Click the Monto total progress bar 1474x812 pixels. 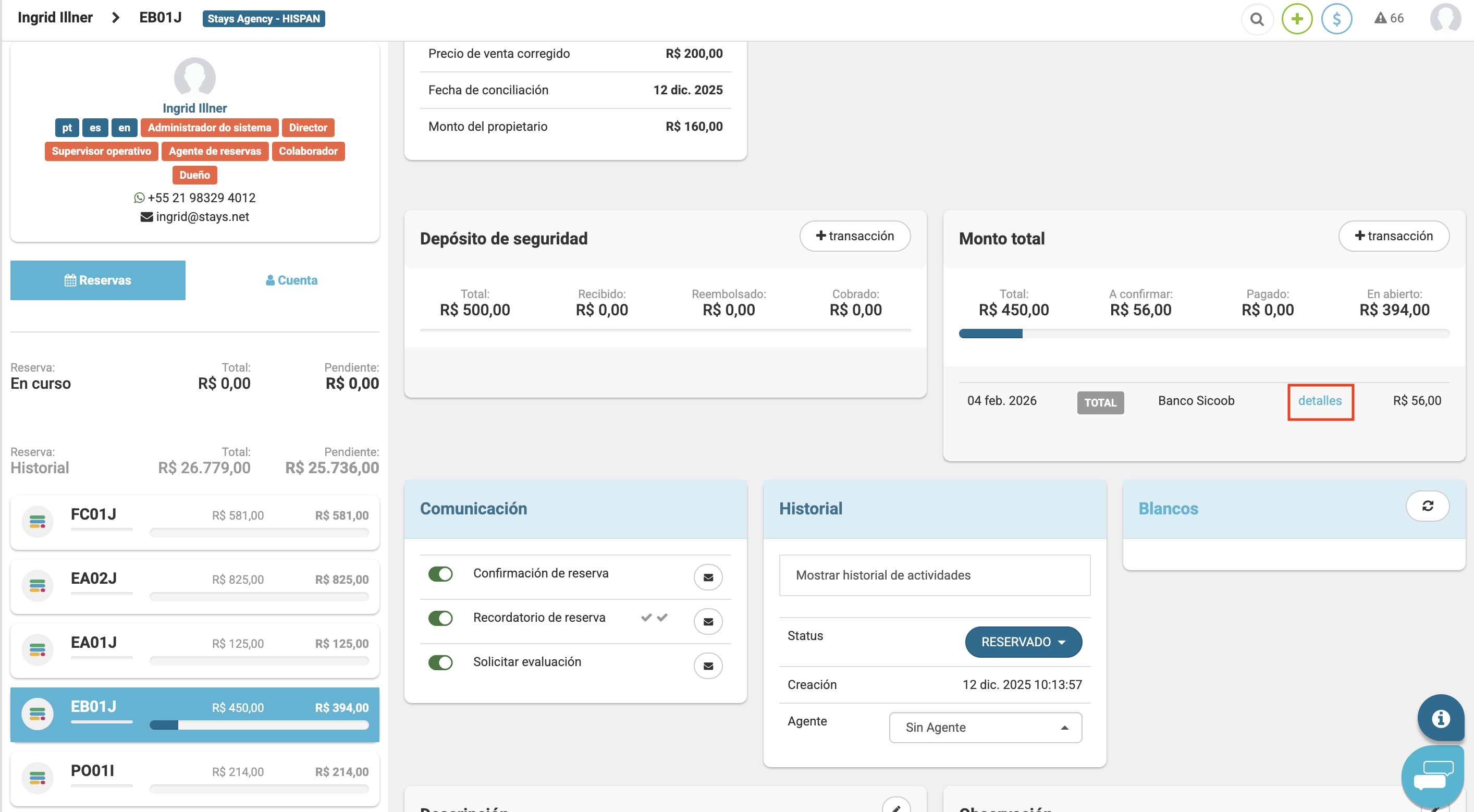[x=1203, y=334]
